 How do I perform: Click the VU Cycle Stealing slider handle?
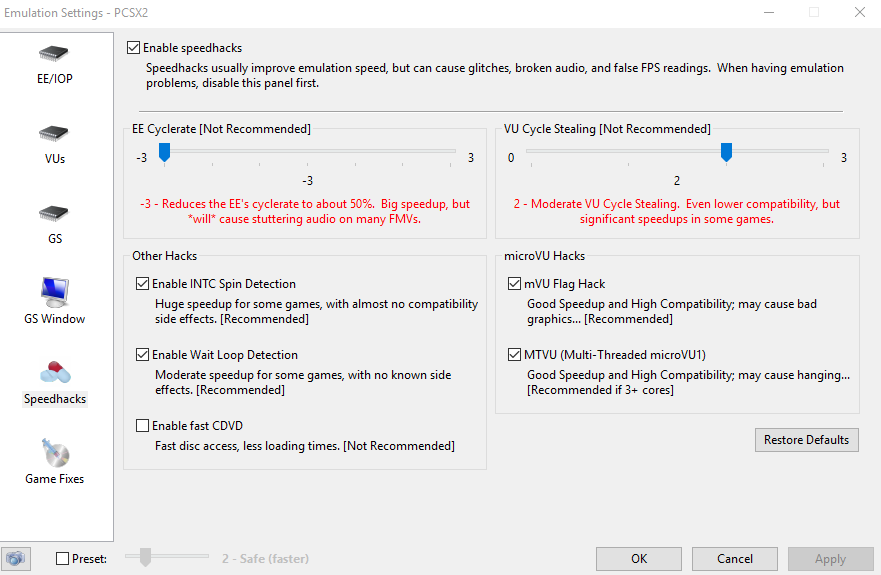[x=726, y=152]
